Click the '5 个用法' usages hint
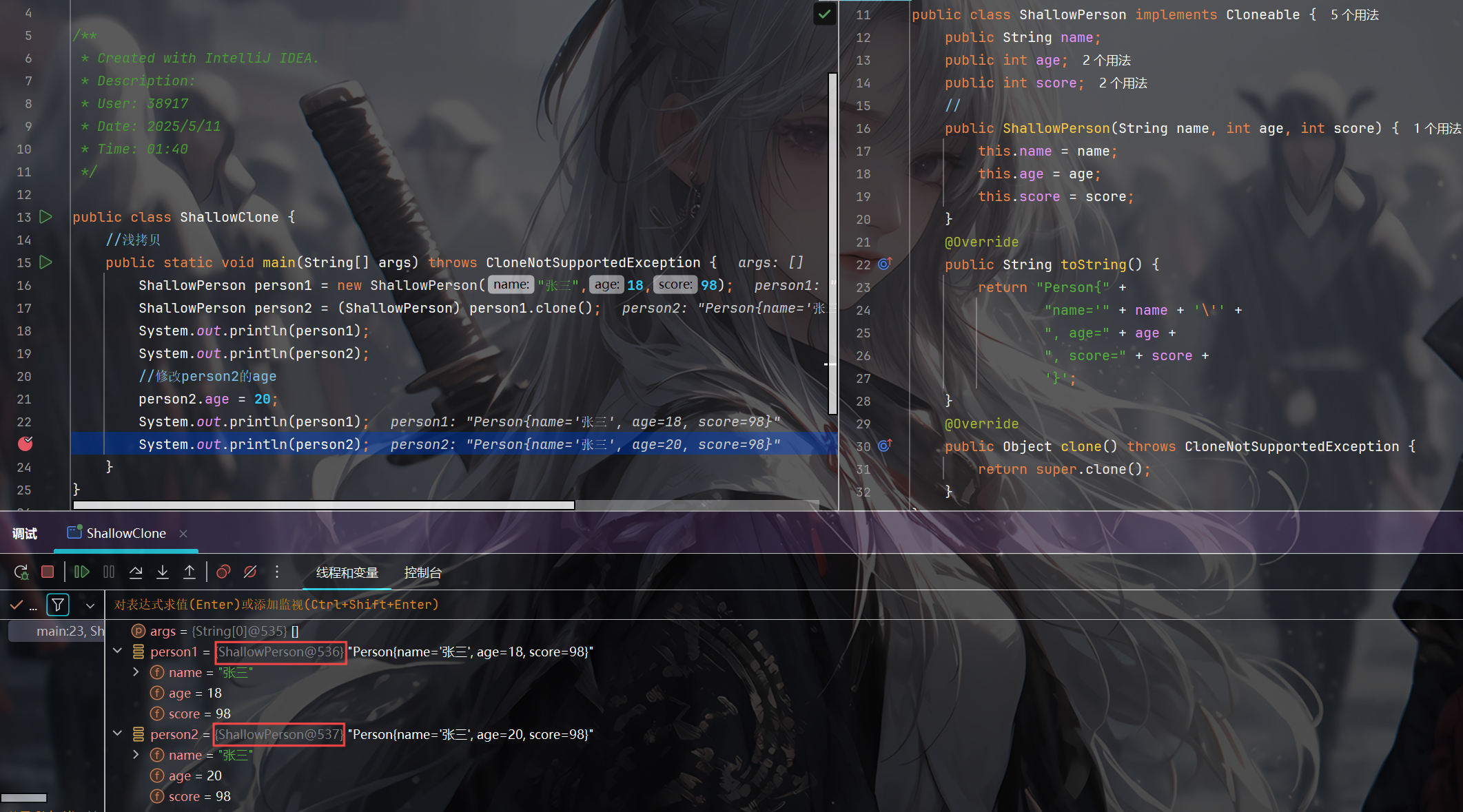 pyautogui.click(x=1355, y=15)
